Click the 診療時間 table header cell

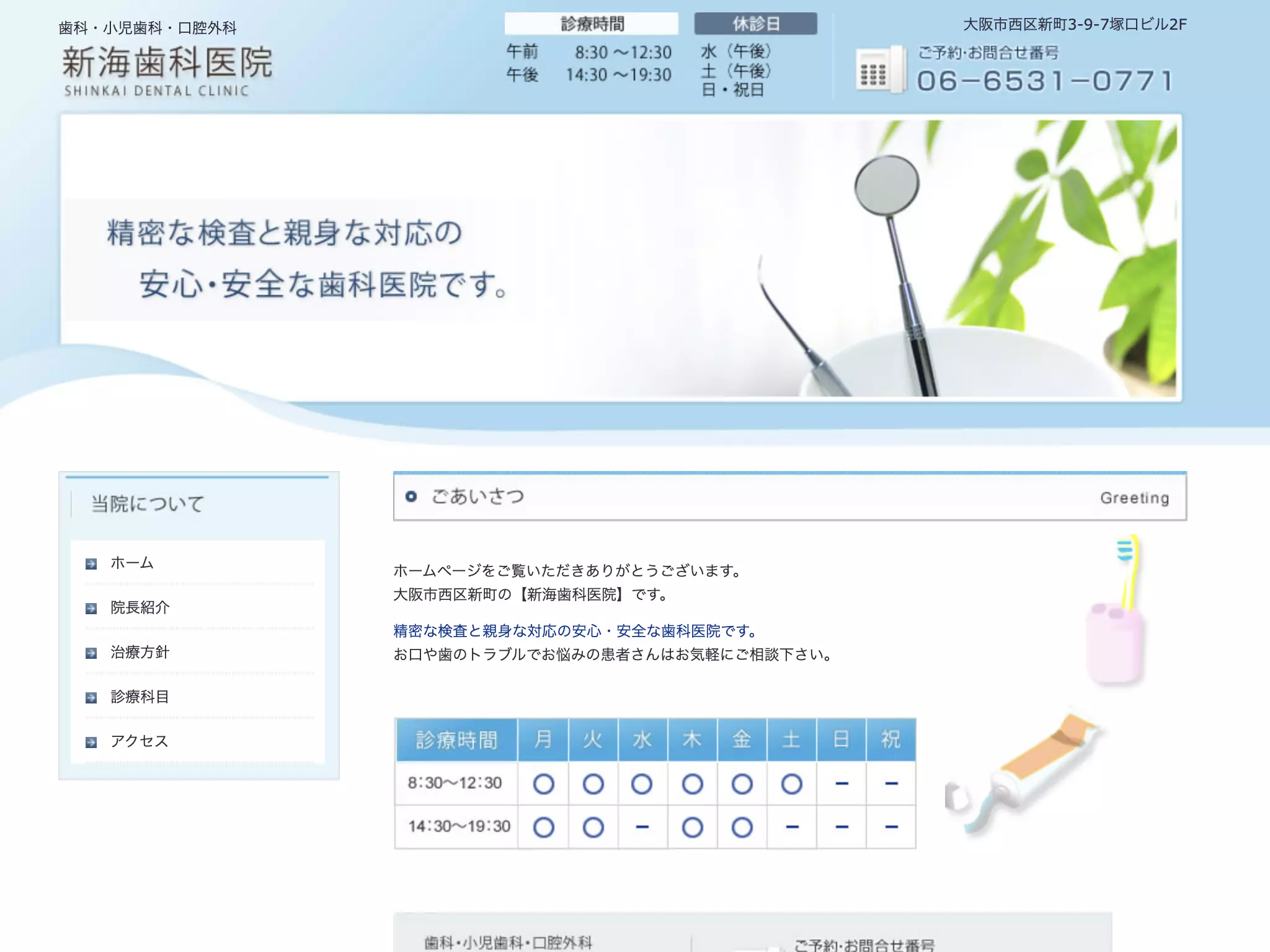456,739
